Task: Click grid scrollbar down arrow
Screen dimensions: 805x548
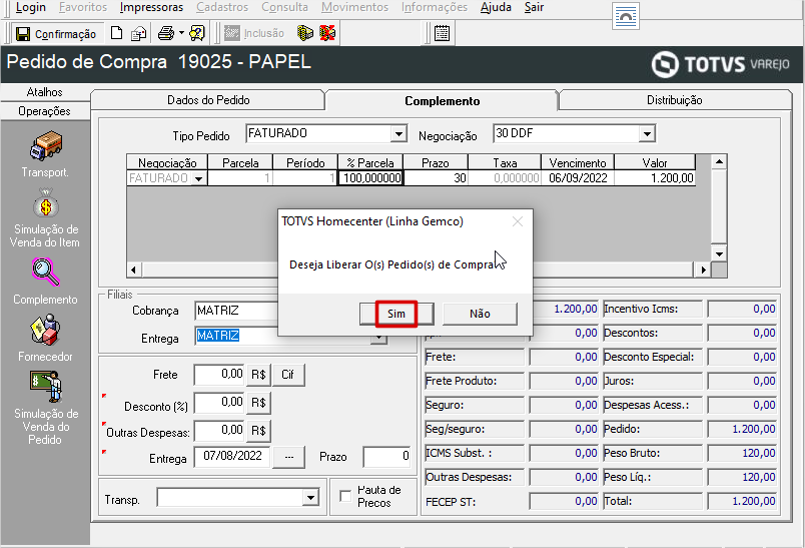Action: point(719,254)
